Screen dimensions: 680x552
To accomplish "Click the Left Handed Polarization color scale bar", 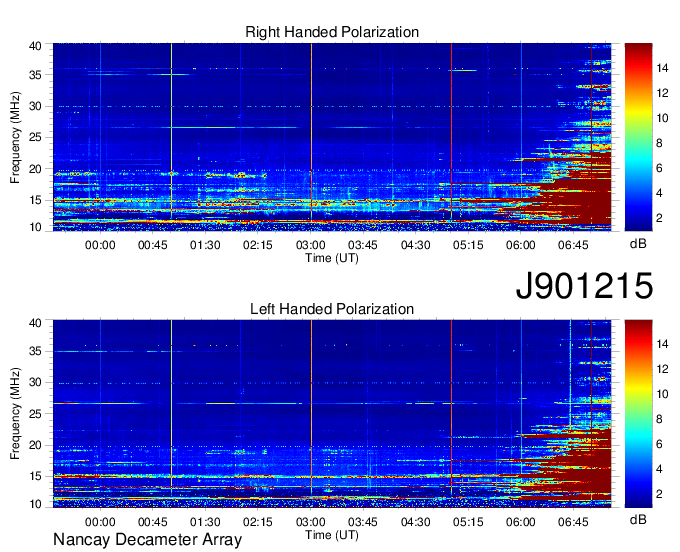I will tap(638, 414).
